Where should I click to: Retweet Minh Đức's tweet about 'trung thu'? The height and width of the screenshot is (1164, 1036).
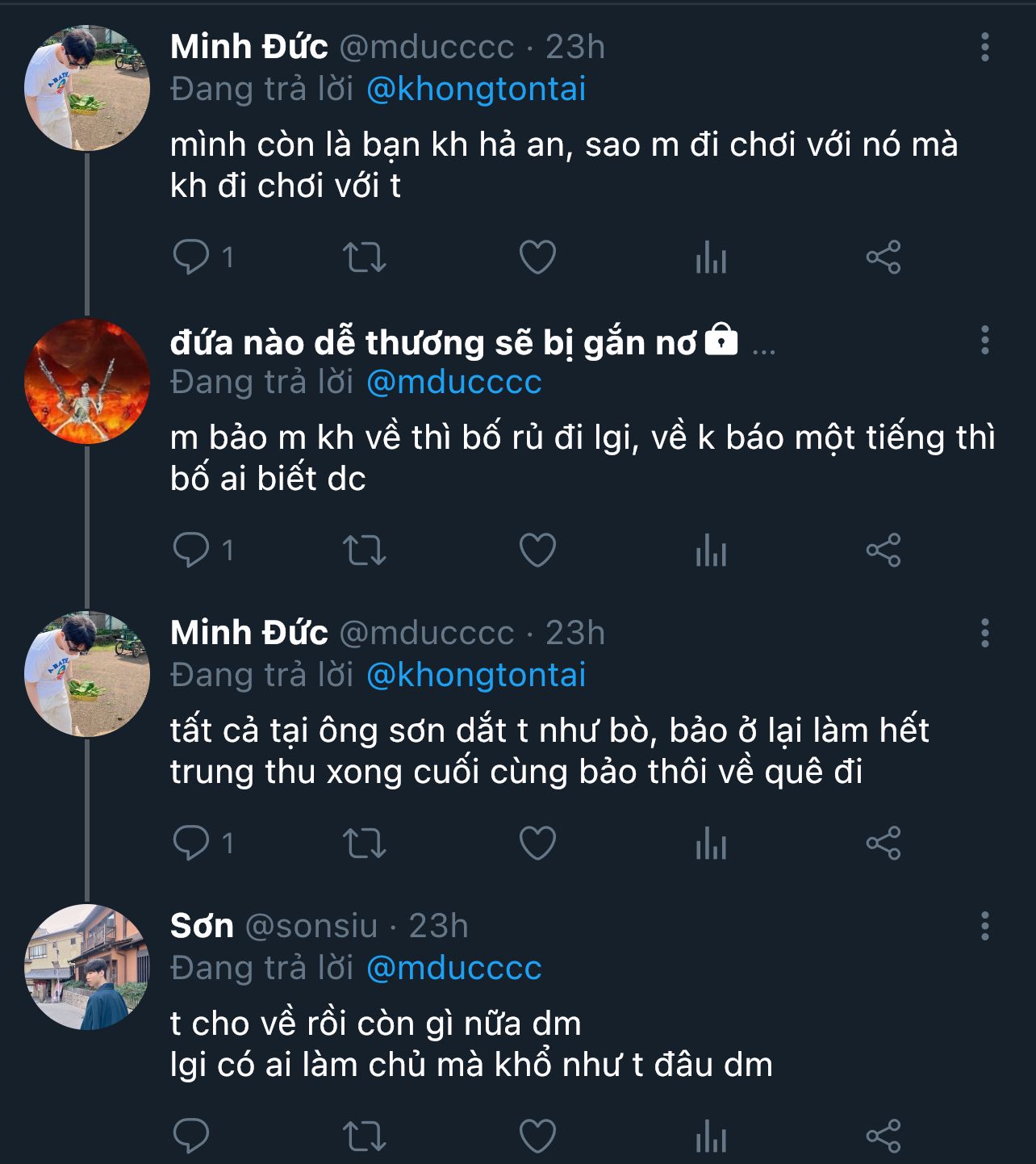[365, 844]
